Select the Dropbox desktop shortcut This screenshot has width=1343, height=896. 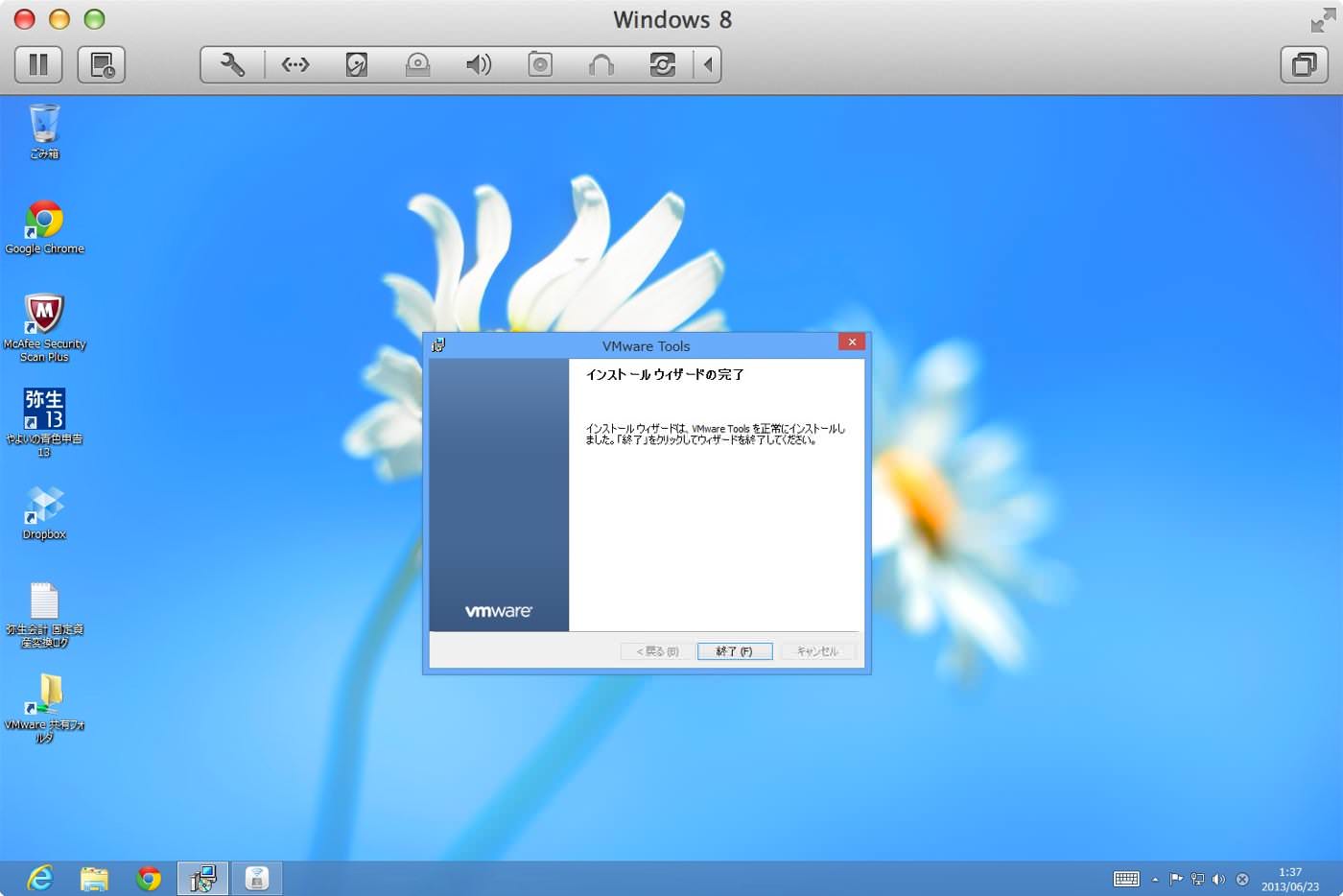44,513
